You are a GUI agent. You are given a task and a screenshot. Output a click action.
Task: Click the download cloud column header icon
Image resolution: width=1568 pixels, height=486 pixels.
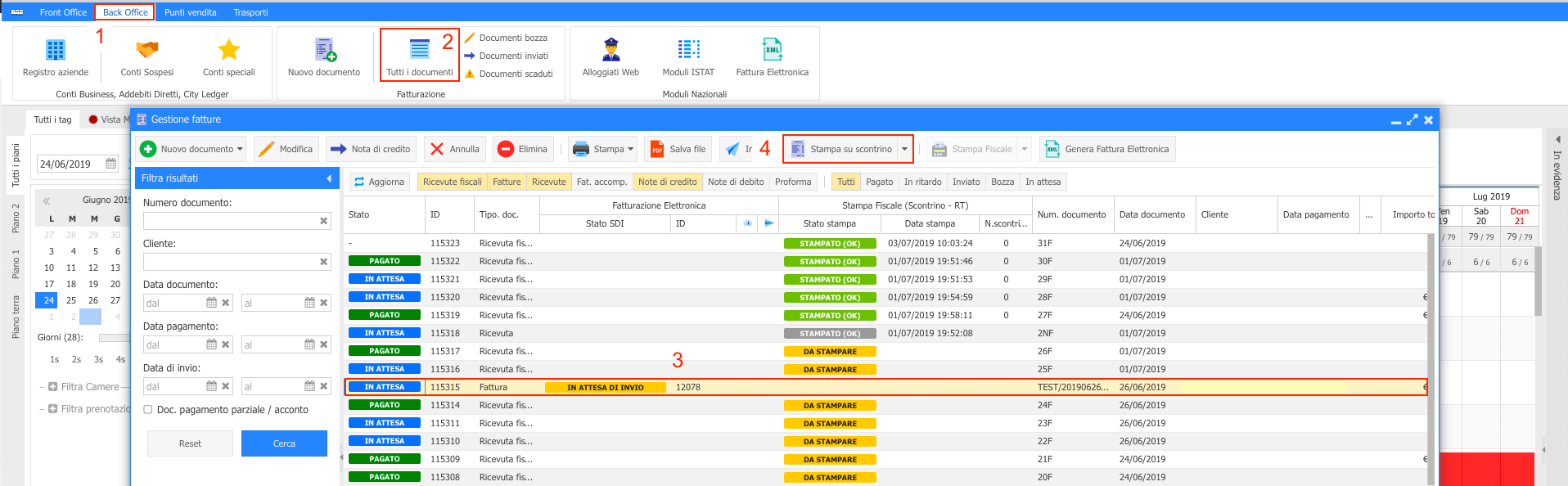747,223
